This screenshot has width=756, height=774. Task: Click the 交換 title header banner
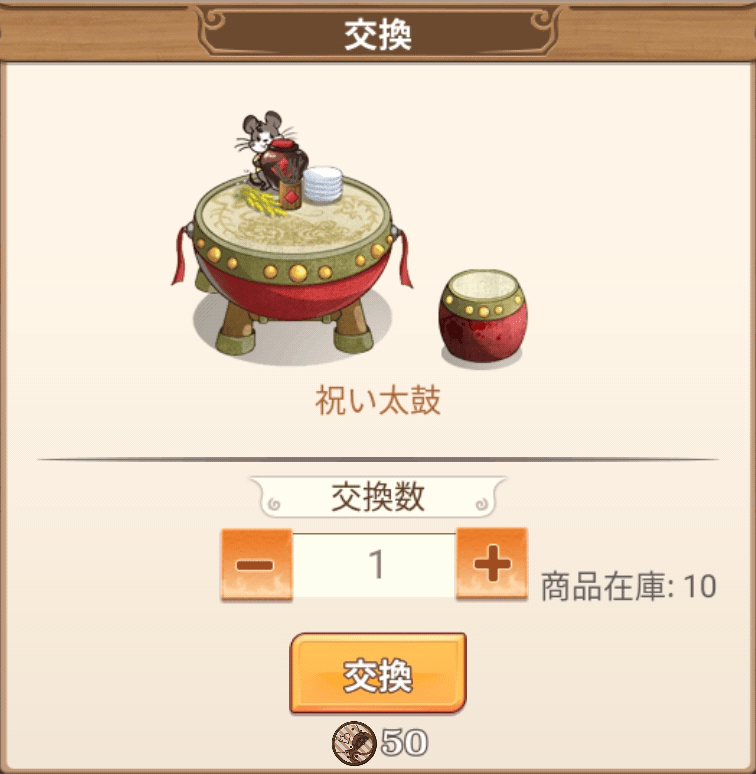tap(378, 34)
